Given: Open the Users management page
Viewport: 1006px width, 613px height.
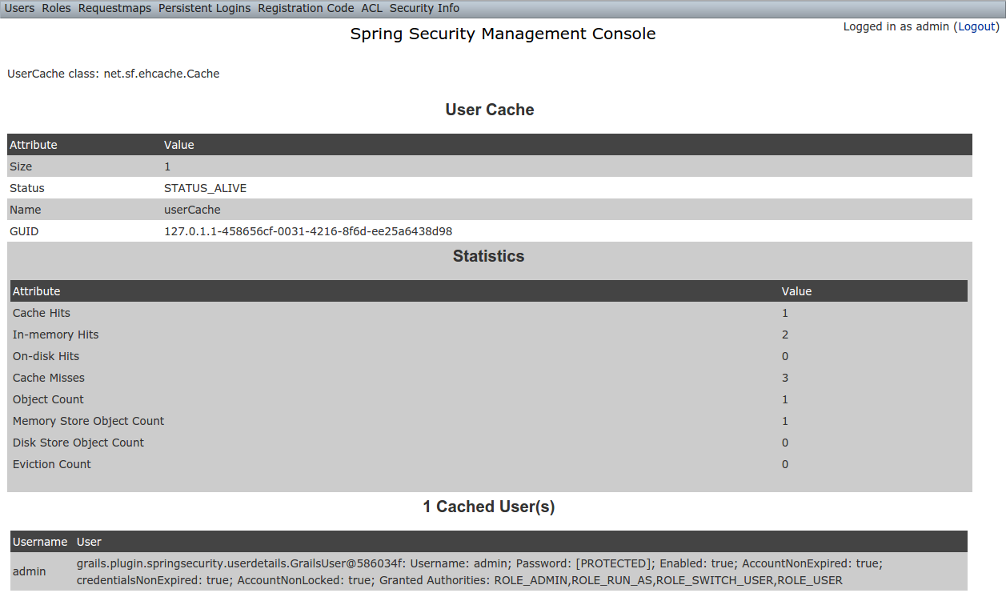Looking at the screenshot, I should 18,8.
